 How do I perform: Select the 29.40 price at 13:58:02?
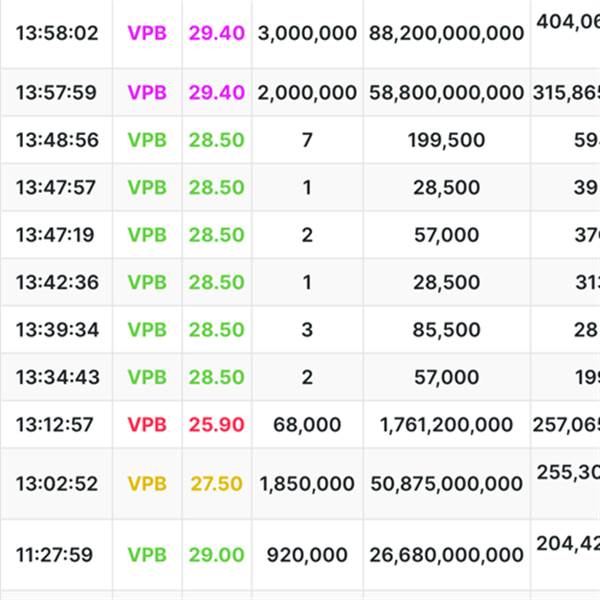click(x=216, y=33)
